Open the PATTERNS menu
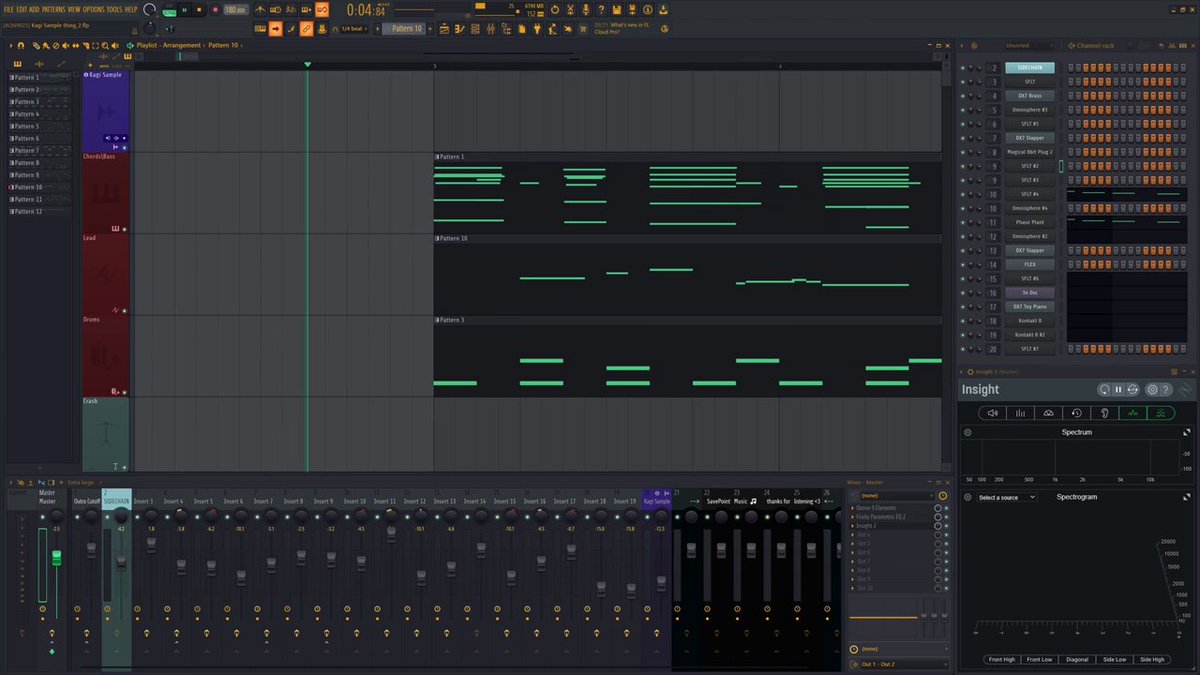Viewport: 1200px width, 675px height. tap(53, 9)
